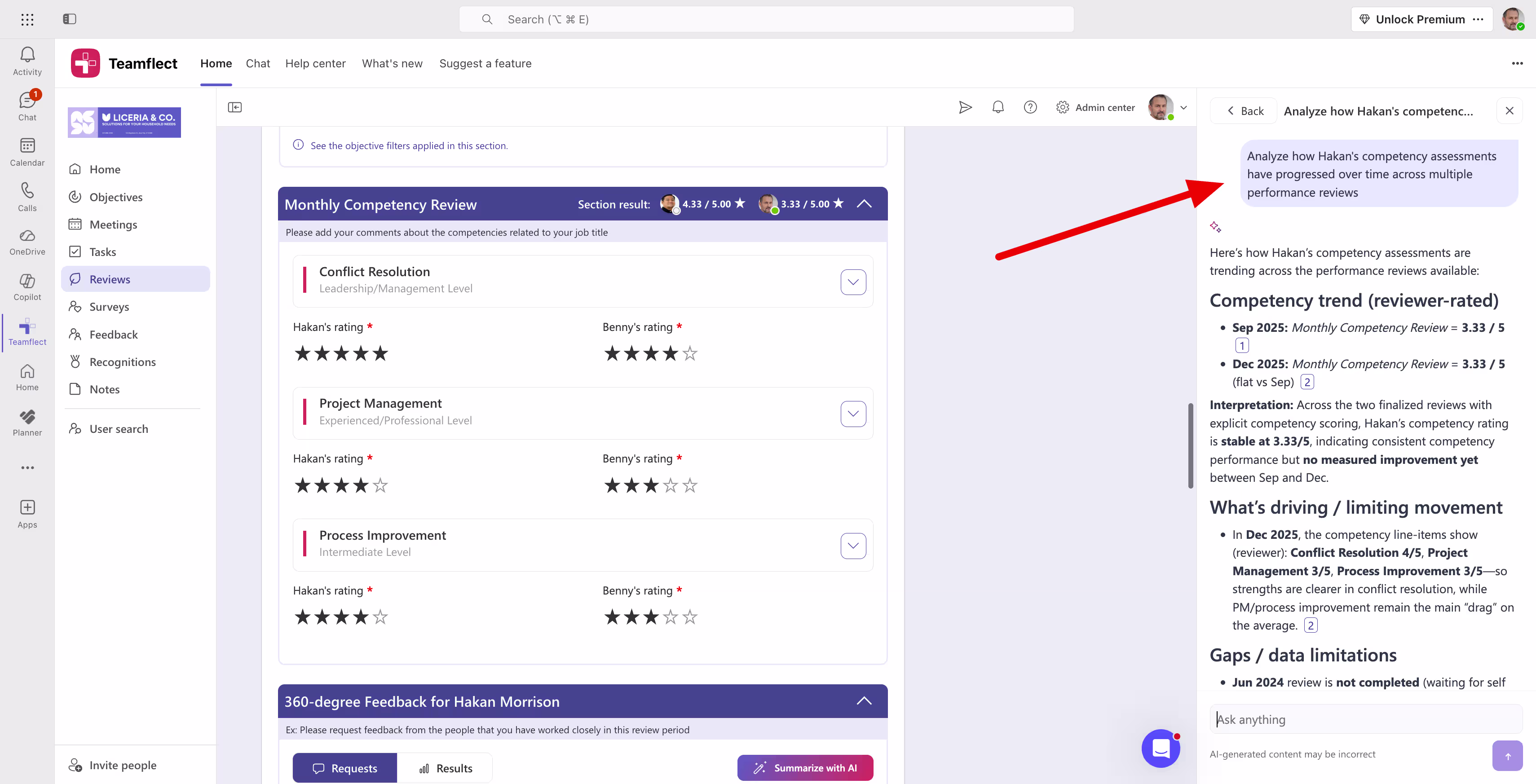Open Tasks in the sidebar

135,251
